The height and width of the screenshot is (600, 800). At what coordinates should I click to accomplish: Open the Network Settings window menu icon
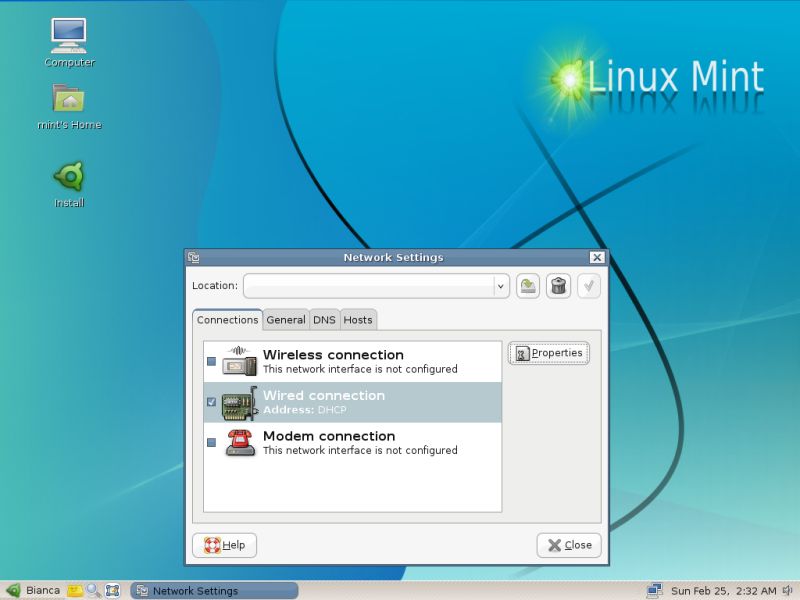194,257
